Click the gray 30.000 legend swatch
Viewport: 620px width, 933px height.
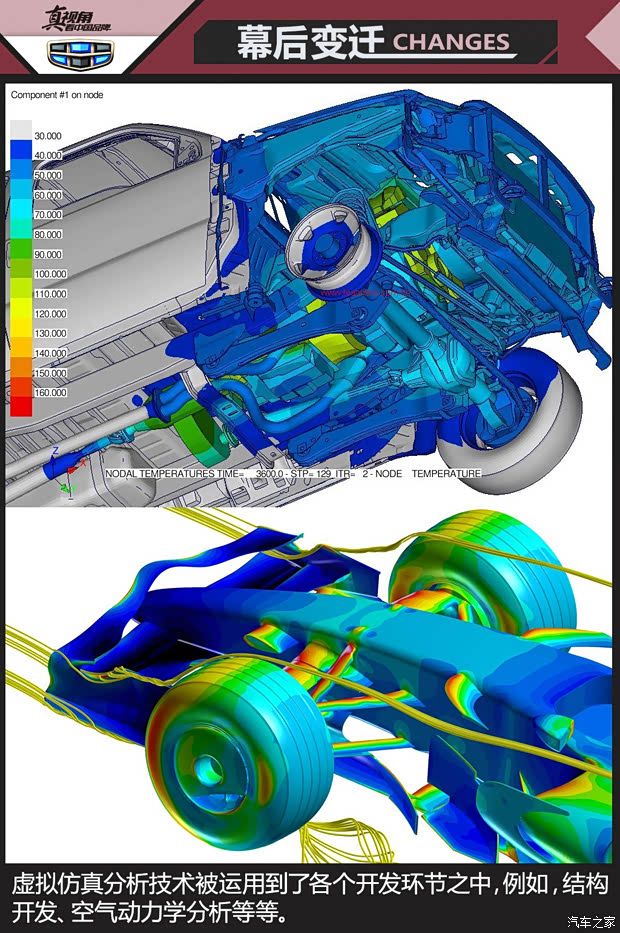pyautogui.click(x=20, y=130)
